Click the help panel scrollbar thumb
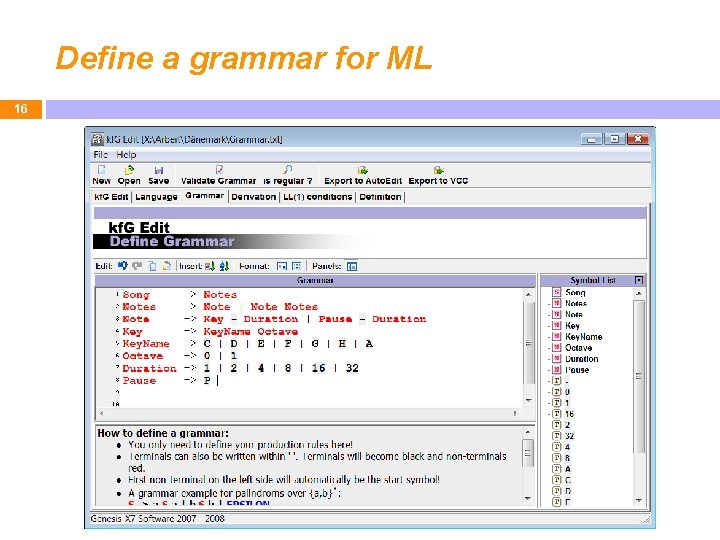The width and height of the screenshot is (720, 540). 528,453
